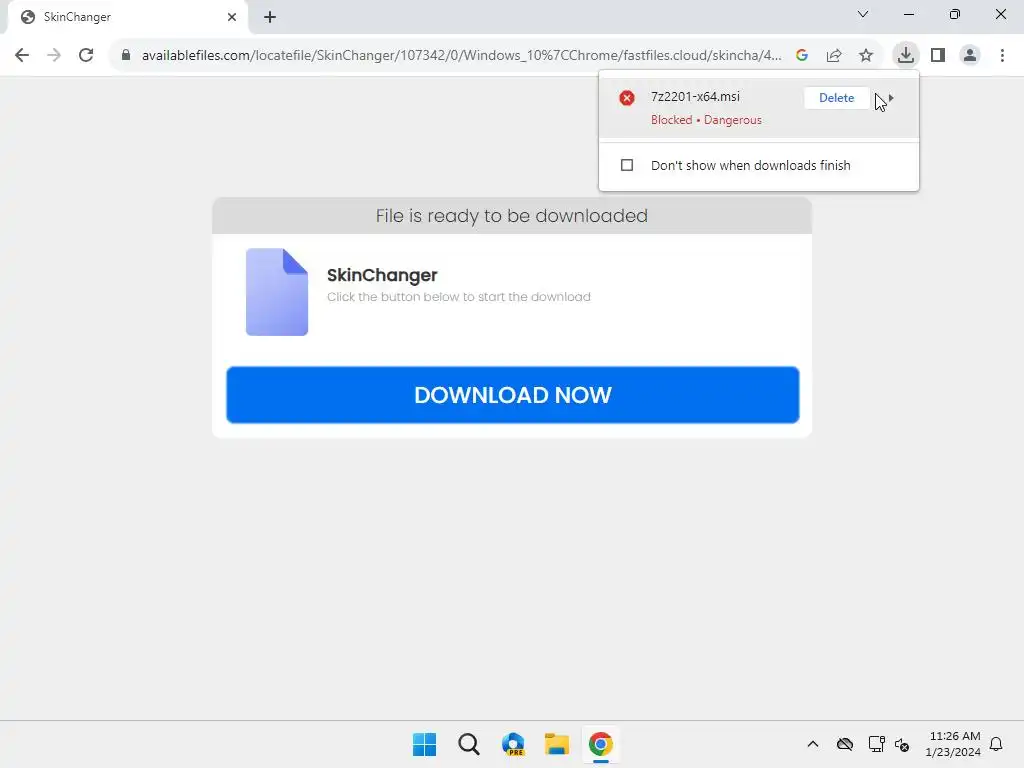Open a new tab

(x=270, y=17)
